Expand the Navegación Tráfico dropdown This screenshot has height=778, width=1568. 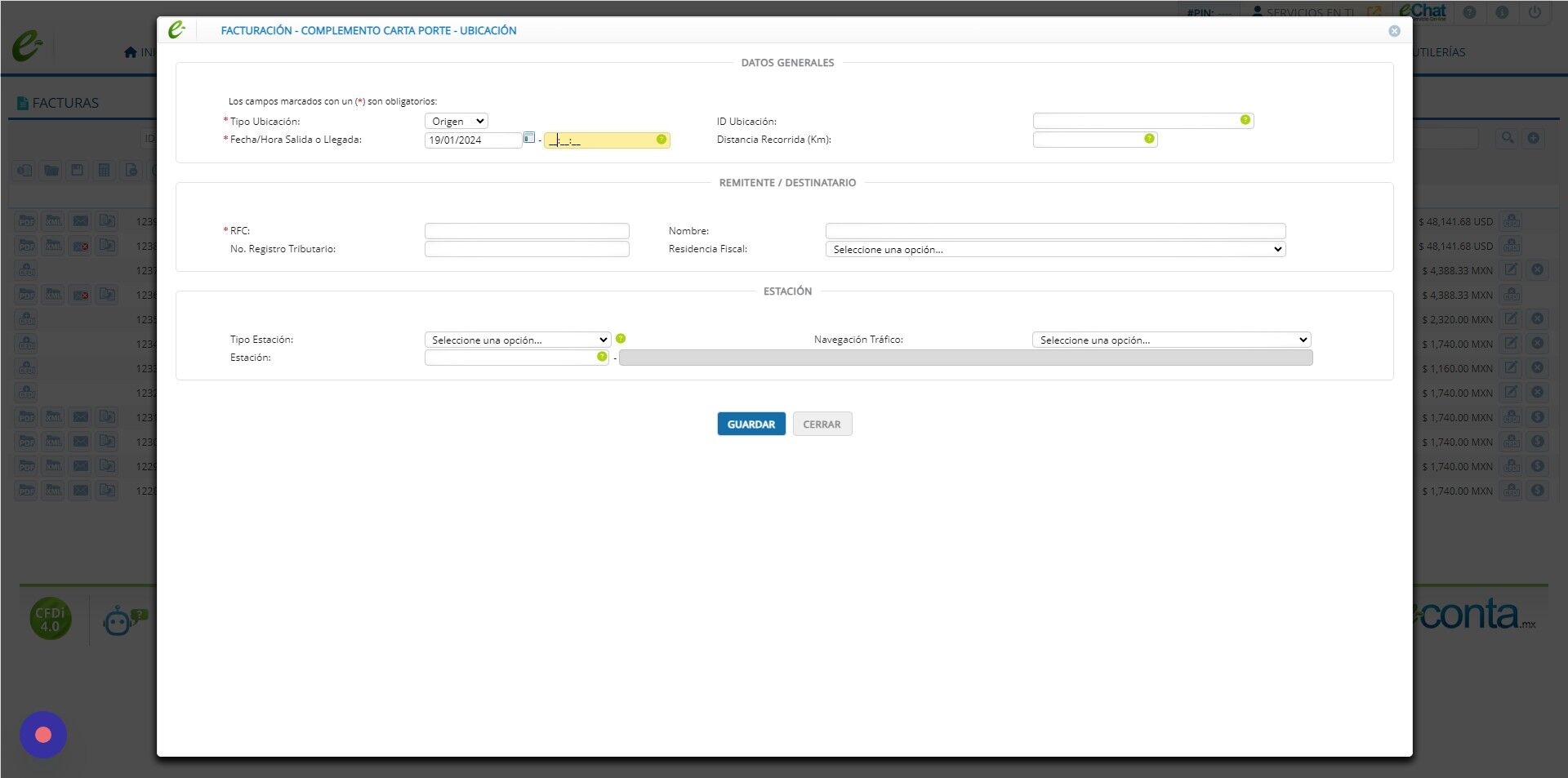[x=1171, y=340]
